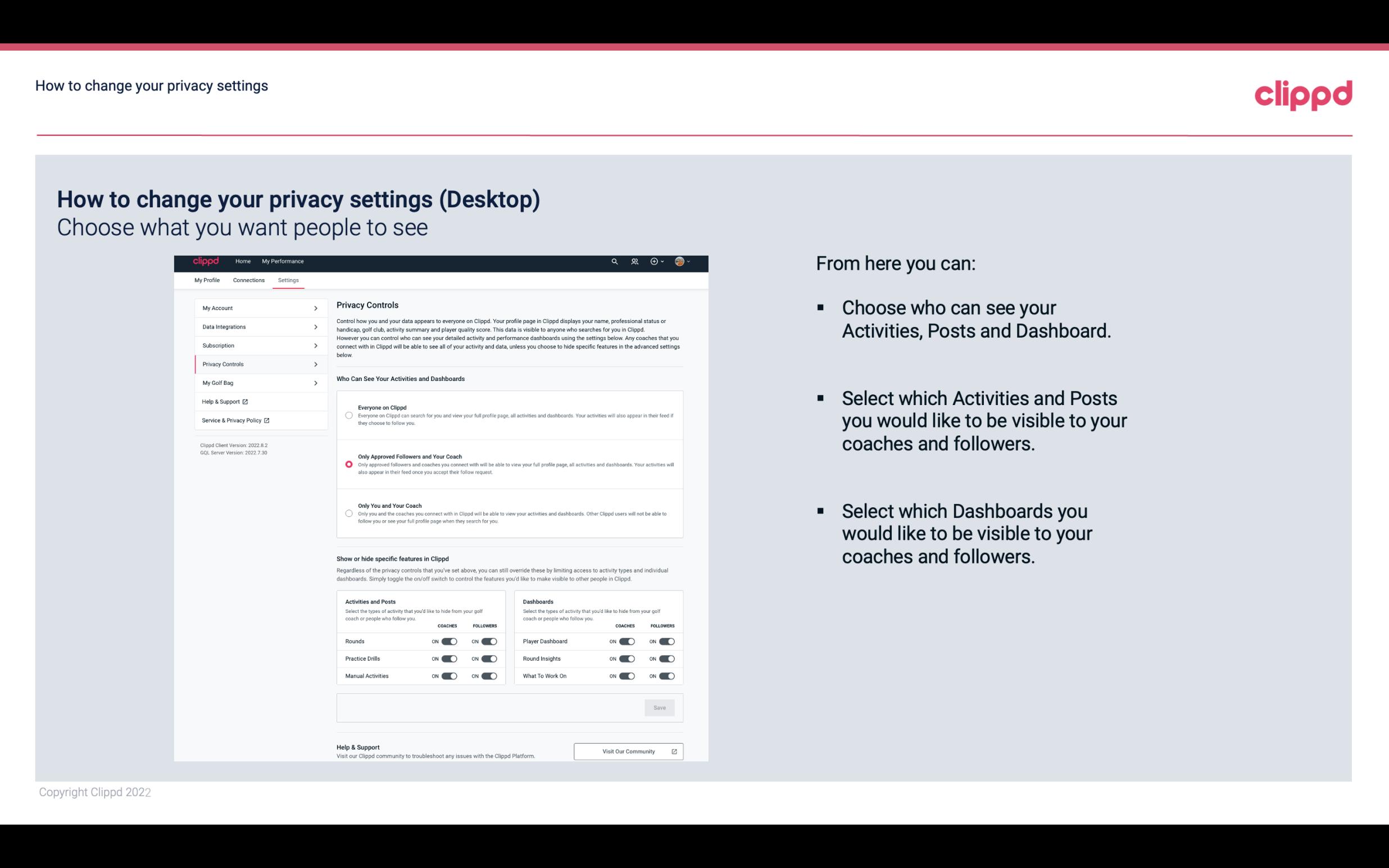Image resolution: width=1389 pixels, height=868 pixels.
Task: Toggle Practice Drills Coaches switch
Action: [x=449, y=658]
